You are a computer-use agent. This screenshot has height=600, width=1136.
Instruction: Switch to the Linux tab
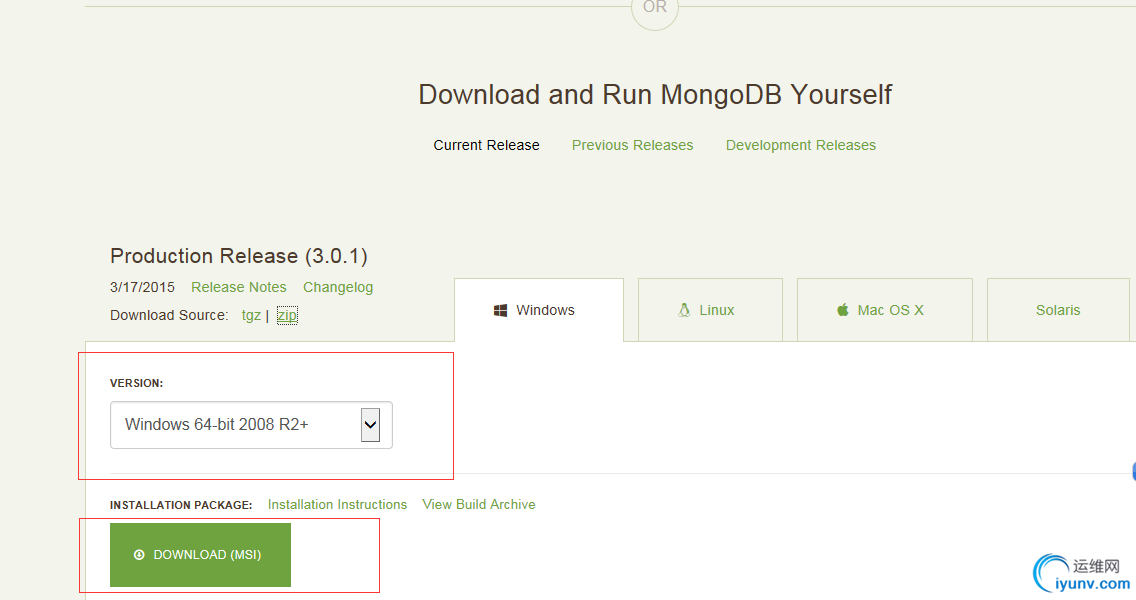[710, 309]
